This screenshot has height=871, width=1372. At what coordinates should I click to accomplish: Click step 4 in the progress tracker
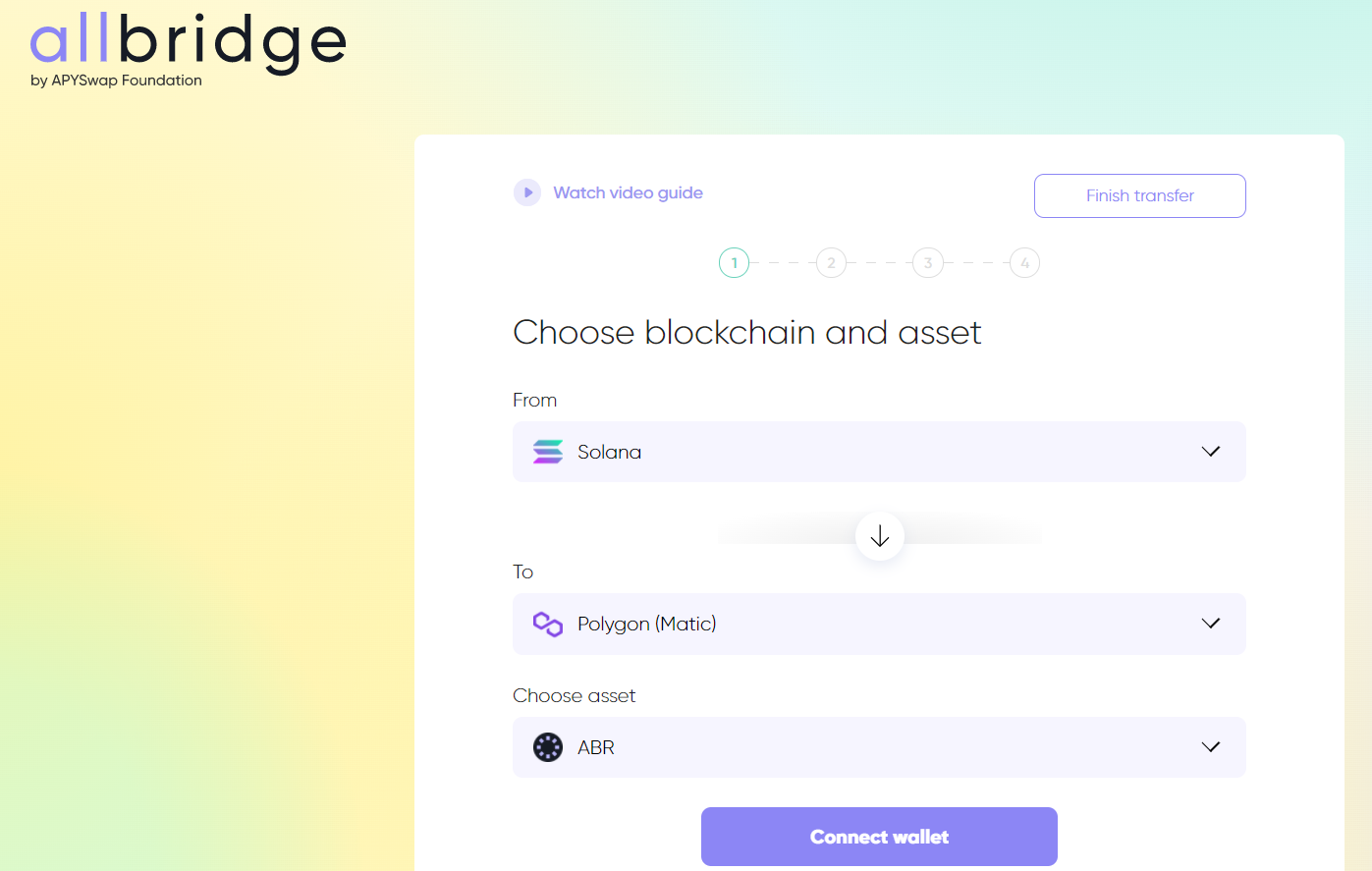(1024, 262)
